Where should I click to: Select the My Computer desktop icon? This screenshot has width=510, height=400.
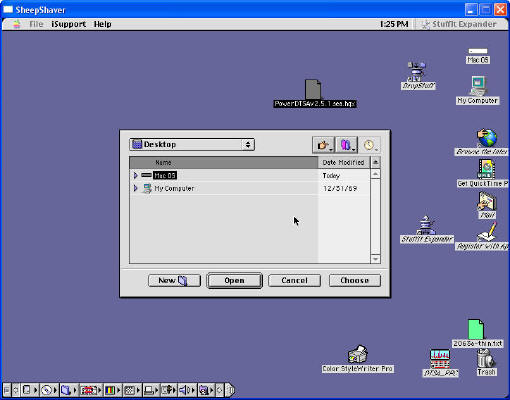click(478, 86)
